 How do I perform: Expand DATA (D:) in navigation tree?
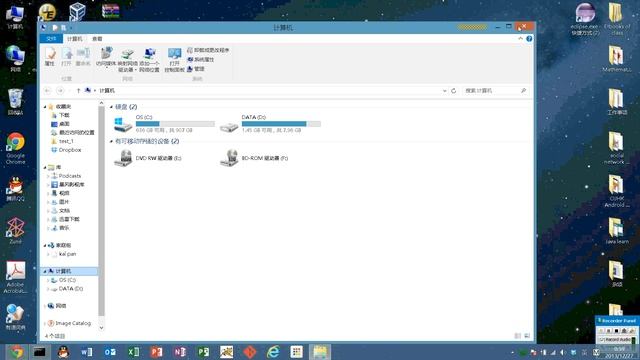tap(48, 289)
